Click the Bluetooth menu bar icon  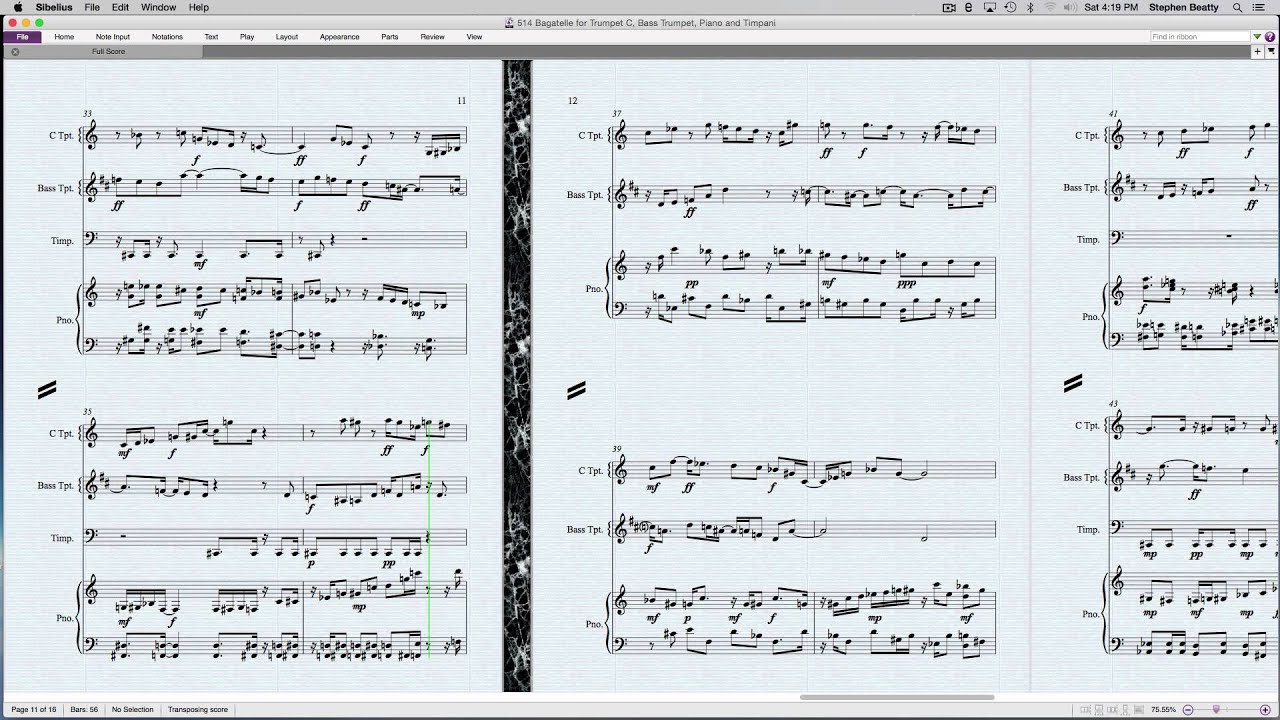pyautogui.click(x=1030, y=7)
